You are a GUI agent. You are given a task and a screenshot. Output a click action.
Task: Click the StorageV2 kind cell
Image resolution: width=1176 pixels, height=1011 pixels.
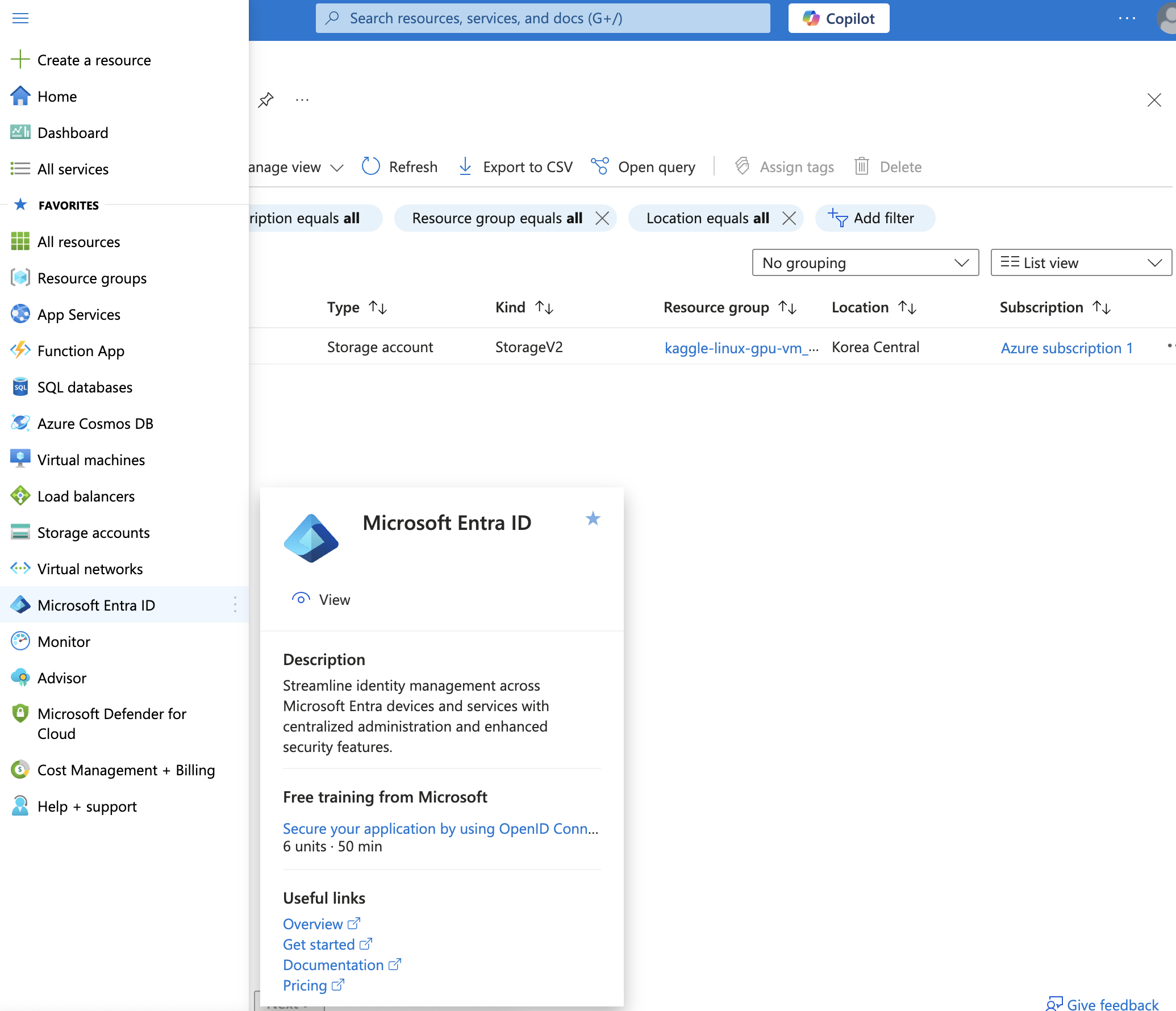coord(529,346)
